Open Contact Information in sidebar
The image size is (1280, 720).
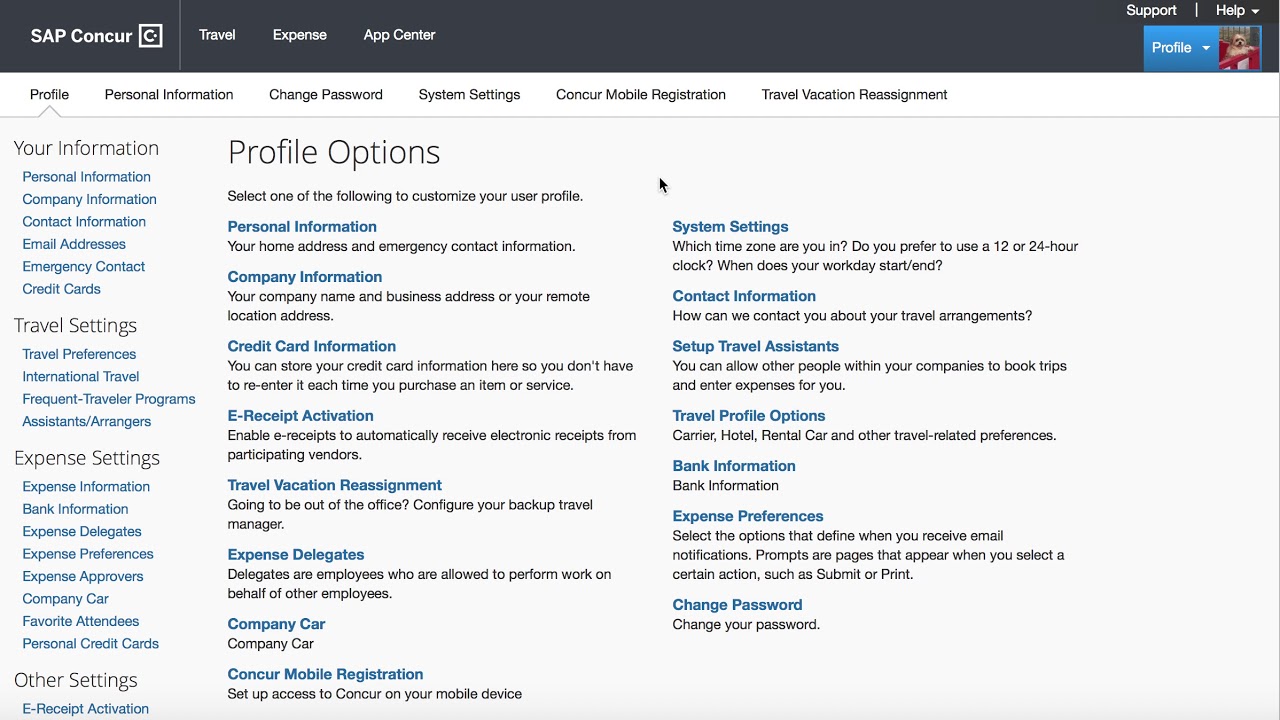coord(84,222)
